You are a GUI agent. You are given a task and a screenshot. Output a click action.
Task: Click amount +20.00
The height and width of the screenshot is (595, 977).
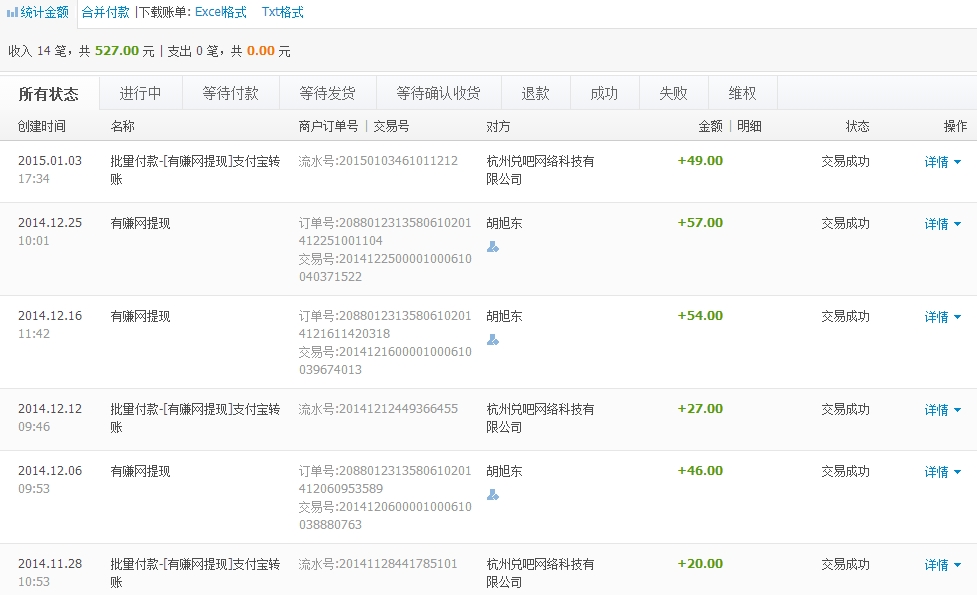click(700, 563)
